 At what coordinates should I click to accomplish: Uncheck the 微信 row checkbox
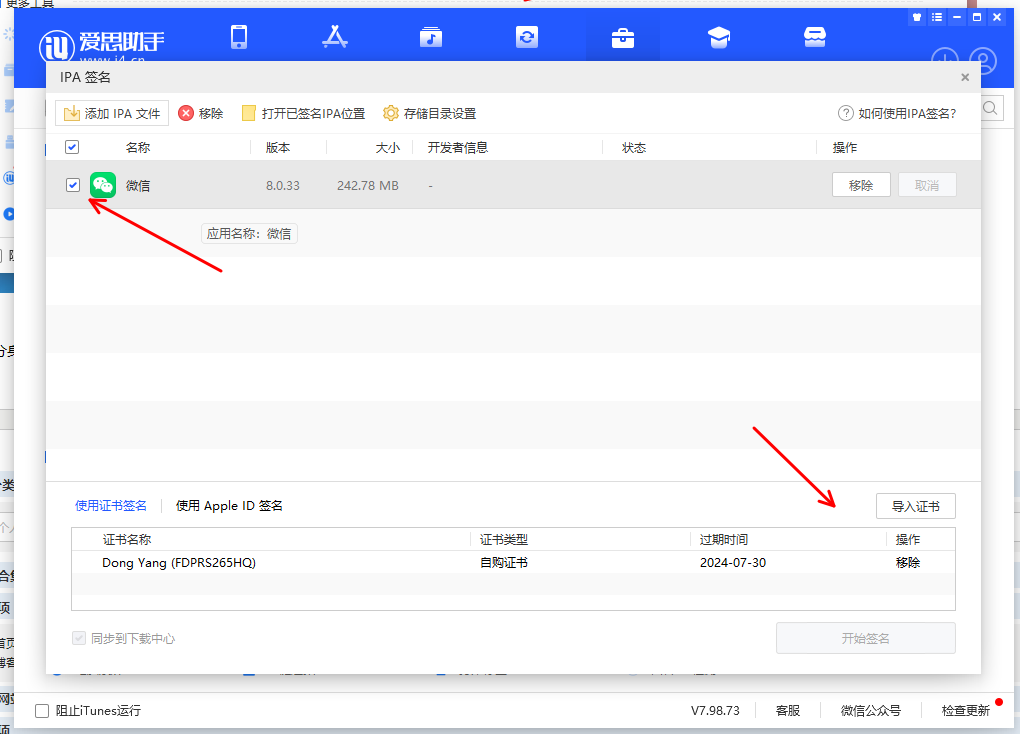[x=73, y=185]
